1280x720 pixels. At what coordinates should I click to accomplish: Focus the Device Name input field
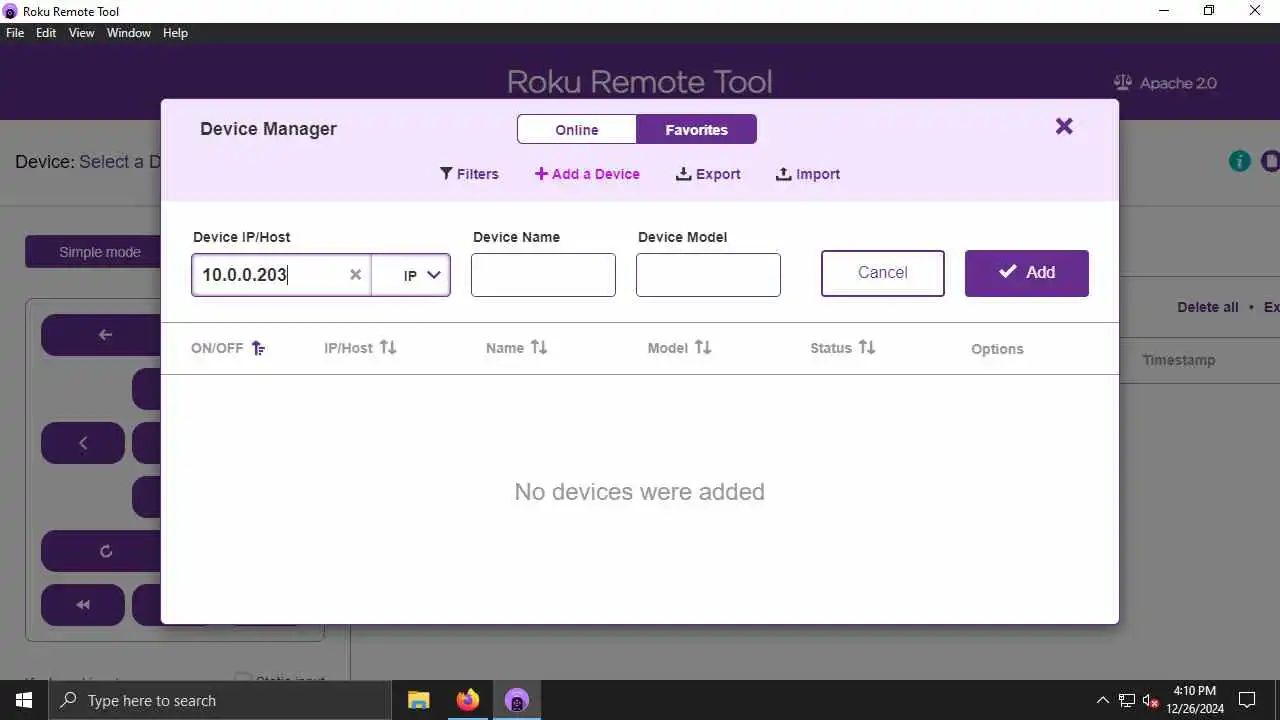click(x=543, y=275)
